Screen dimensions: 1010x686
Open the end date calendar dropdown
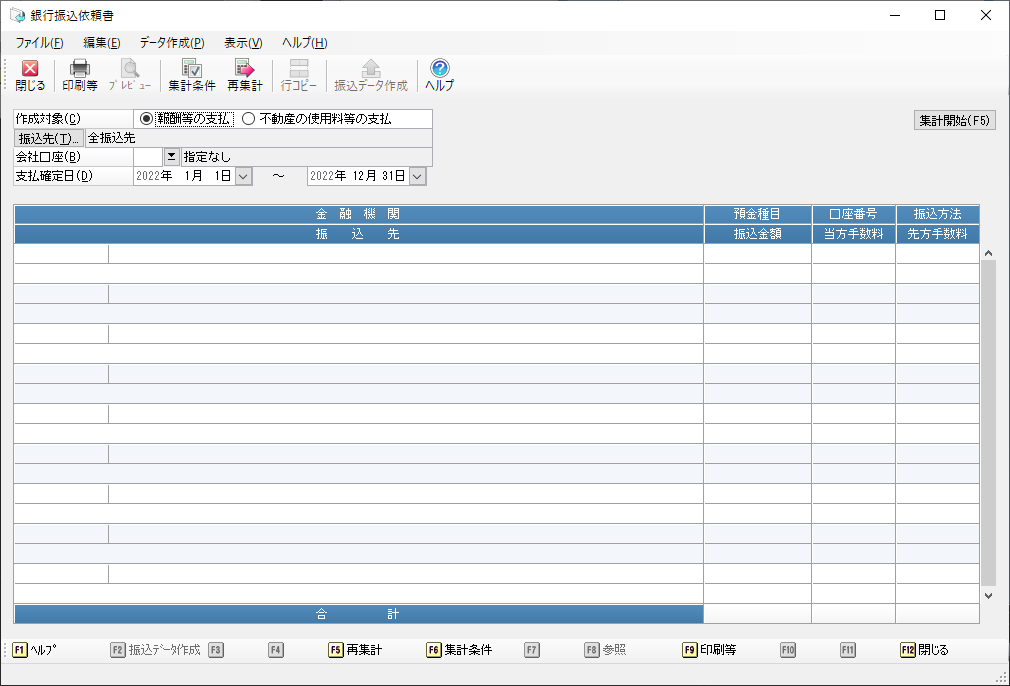417,176
